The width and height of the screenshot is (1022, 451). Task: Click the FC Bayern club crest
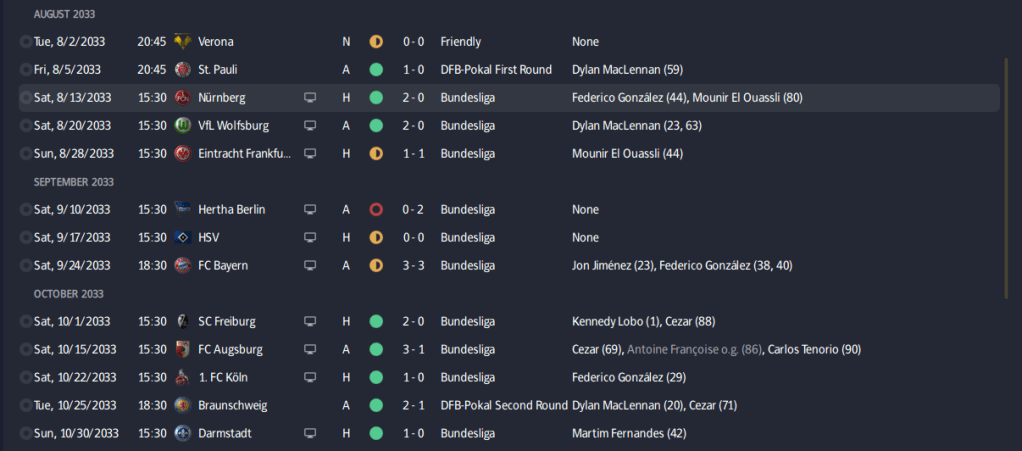coord(182,266)
